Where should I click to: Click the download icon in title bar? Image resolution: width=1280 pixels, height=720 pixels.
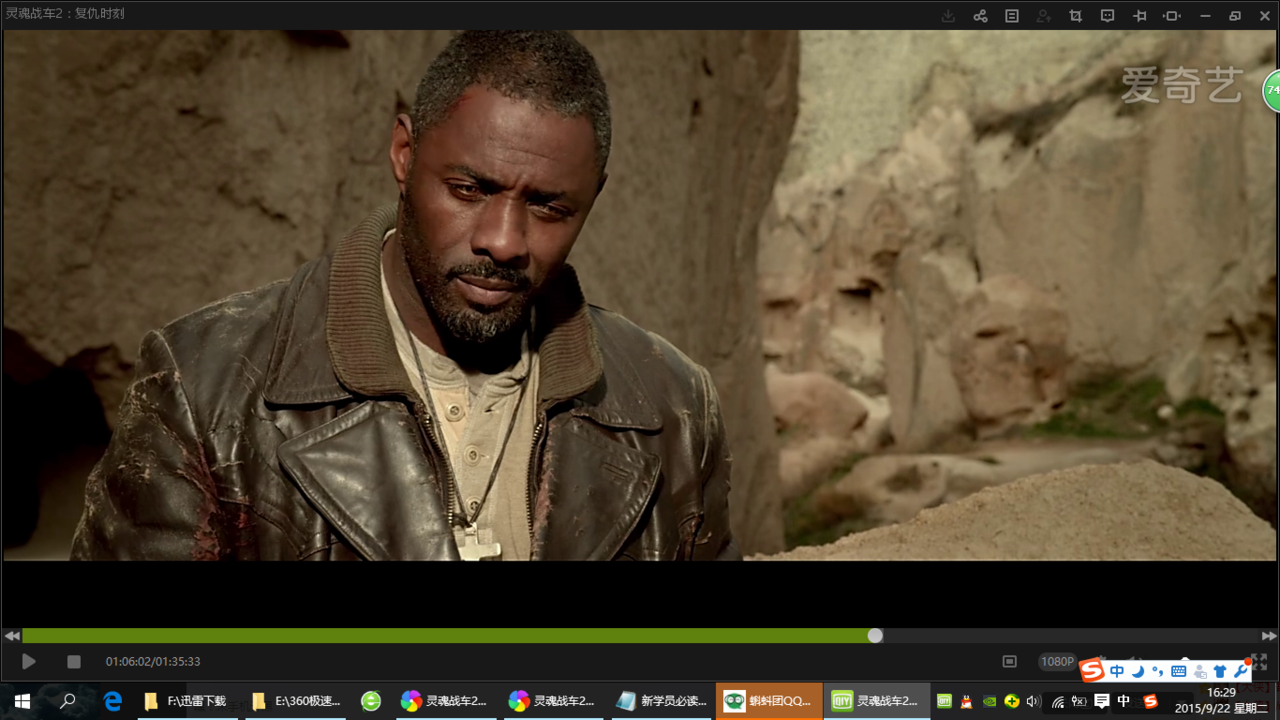point(948,16)
